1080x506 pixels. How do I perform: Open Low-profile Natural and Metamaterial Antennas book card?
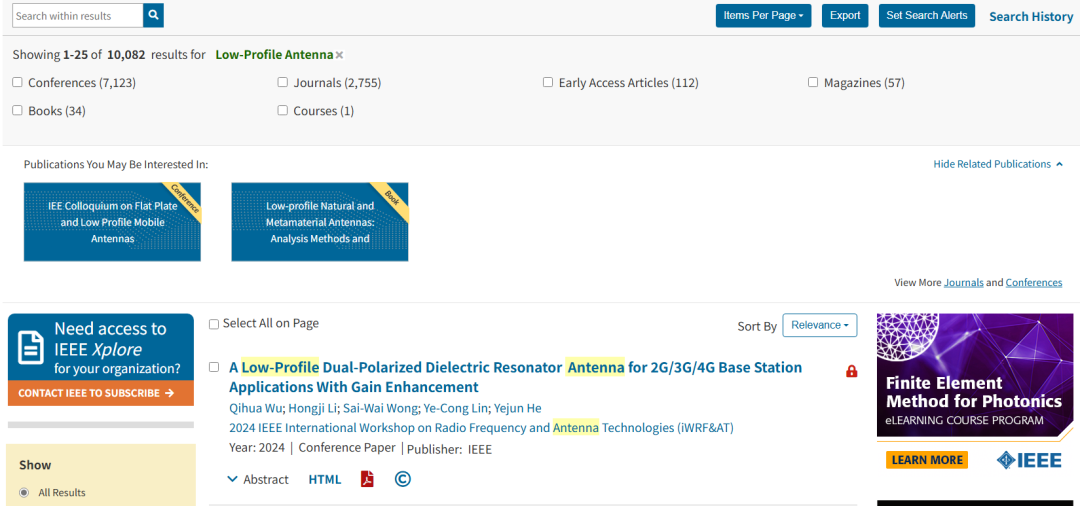point(320,222)
